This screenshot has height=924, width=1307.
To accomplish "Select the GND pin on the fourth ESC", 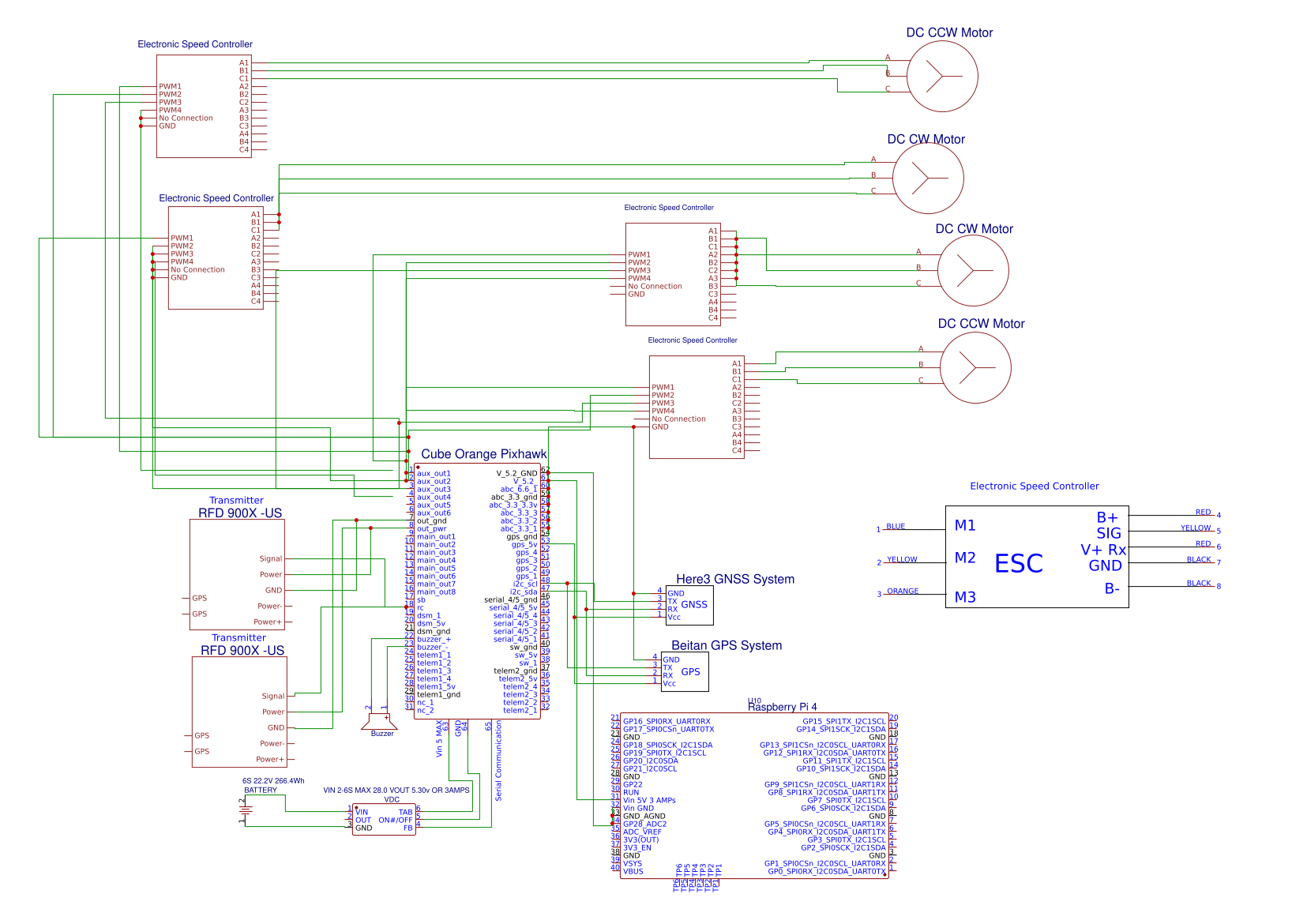I will 659,426.
